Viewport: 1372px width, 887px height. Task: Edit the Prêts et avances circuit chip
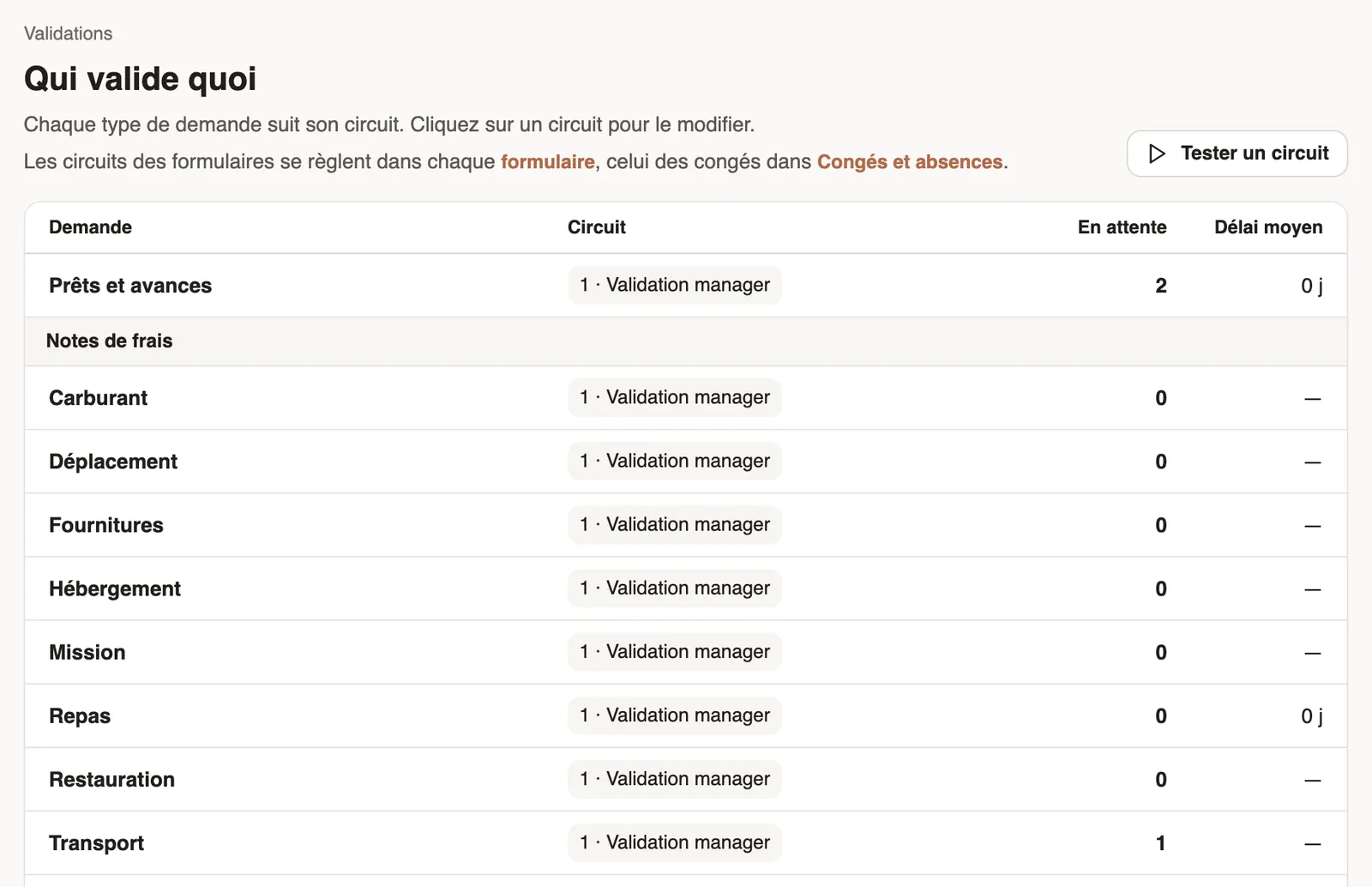pos(675,285)
